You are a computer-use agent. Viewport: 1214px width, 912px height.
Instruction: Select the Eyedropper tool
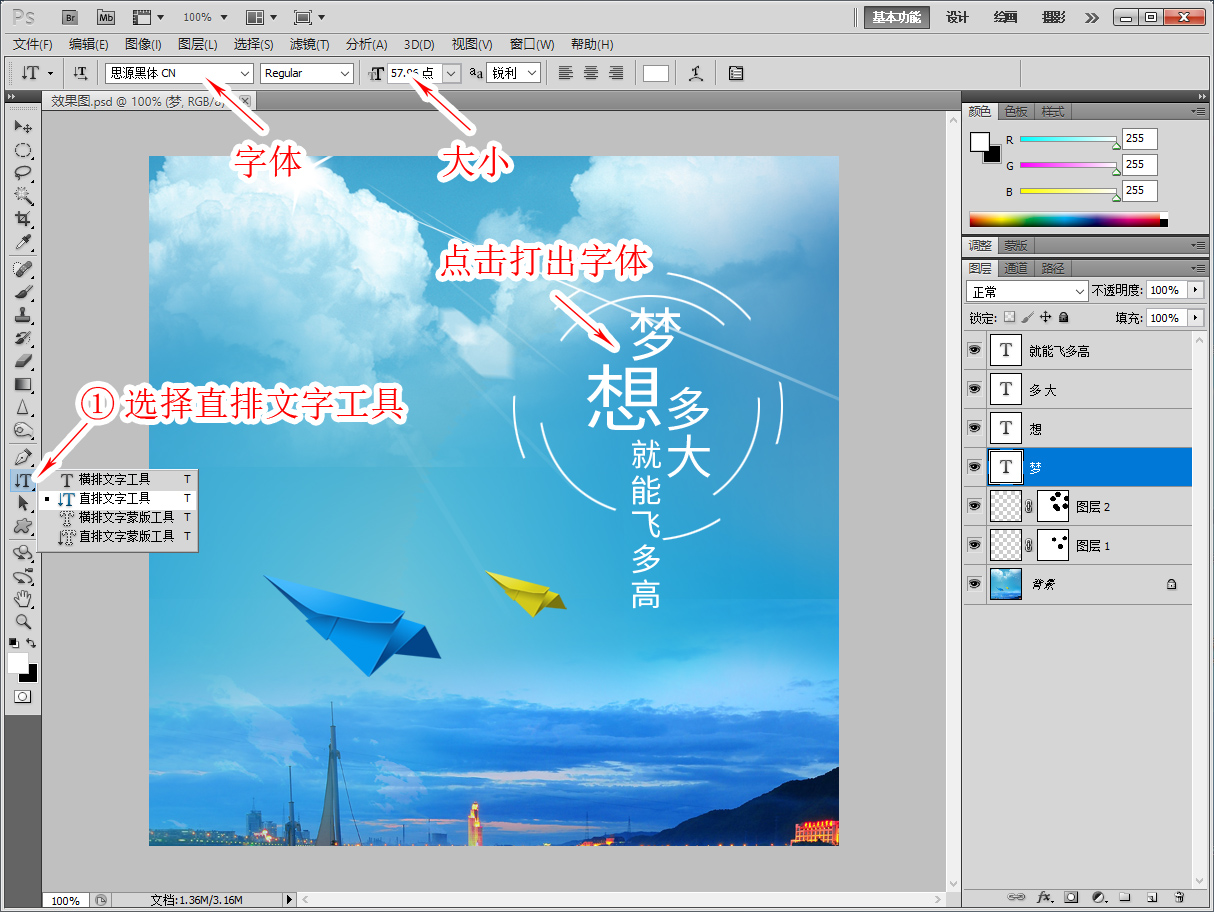click(23, 242)
